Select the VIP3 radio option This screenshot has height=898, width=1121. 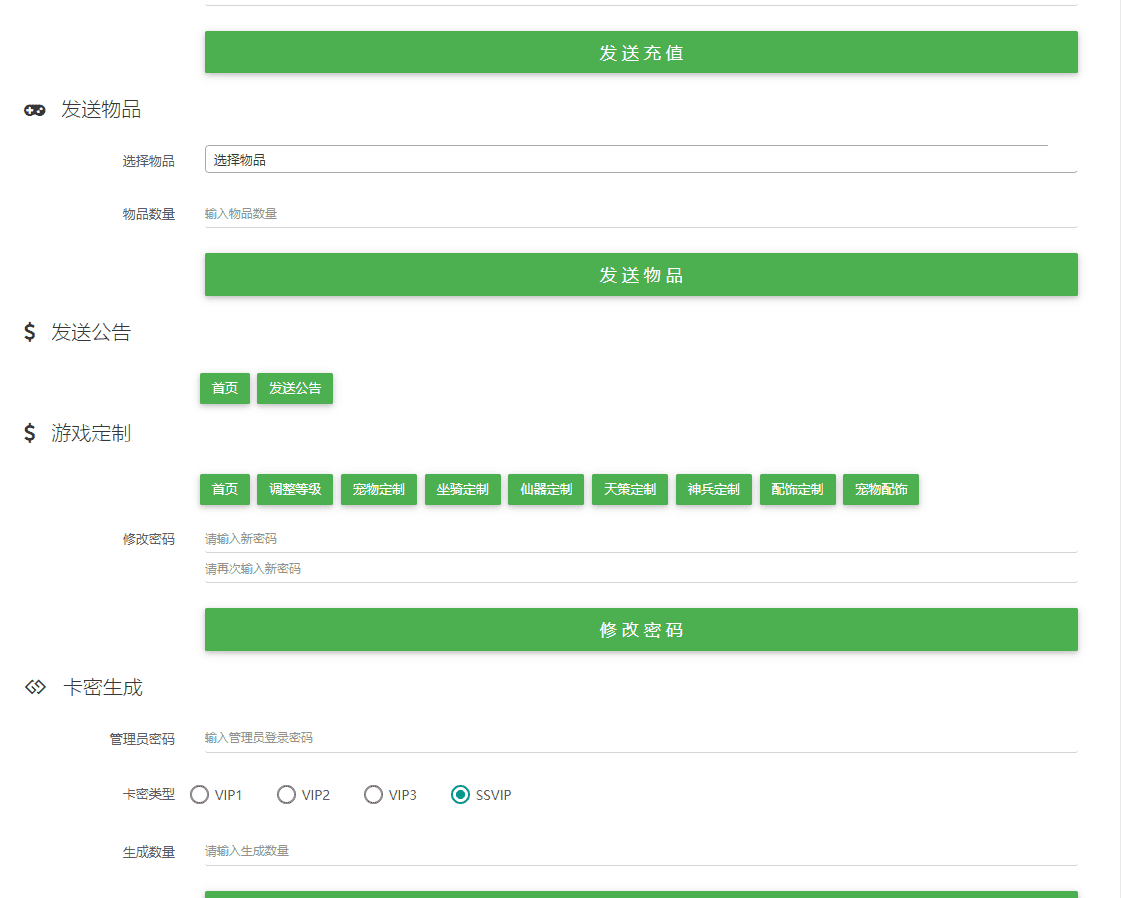pos(374,795)
